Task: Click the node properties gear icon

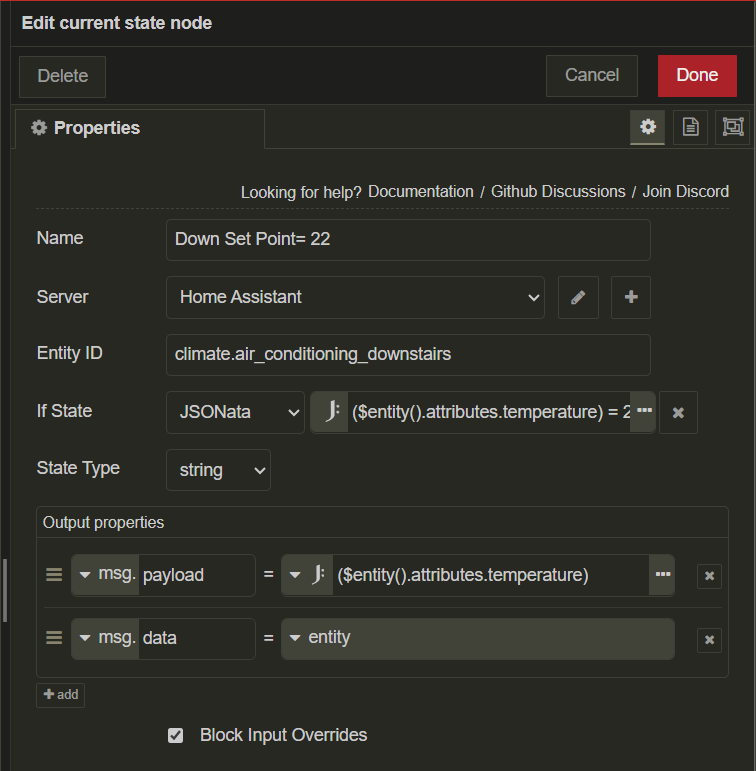Action: (647, 127)
